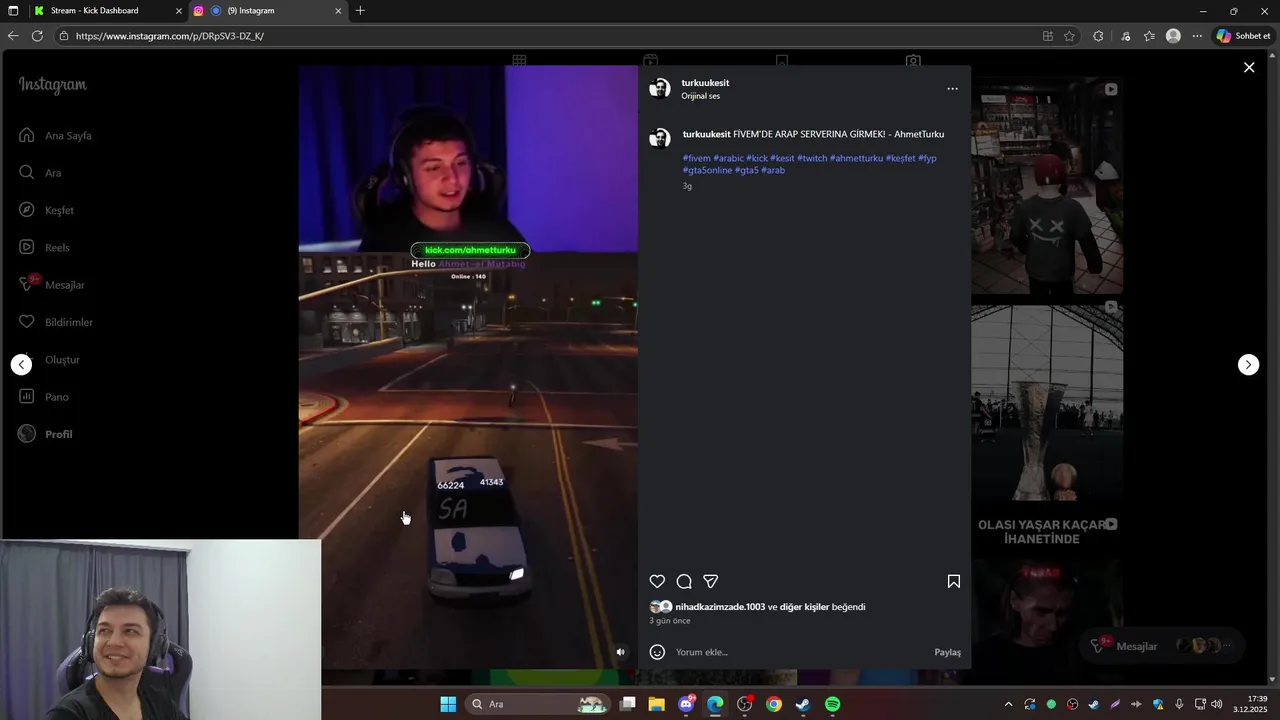Open Profil in sidebar
The width and height of the screenshot is (1280, 720).
click(x=45, y=434)
